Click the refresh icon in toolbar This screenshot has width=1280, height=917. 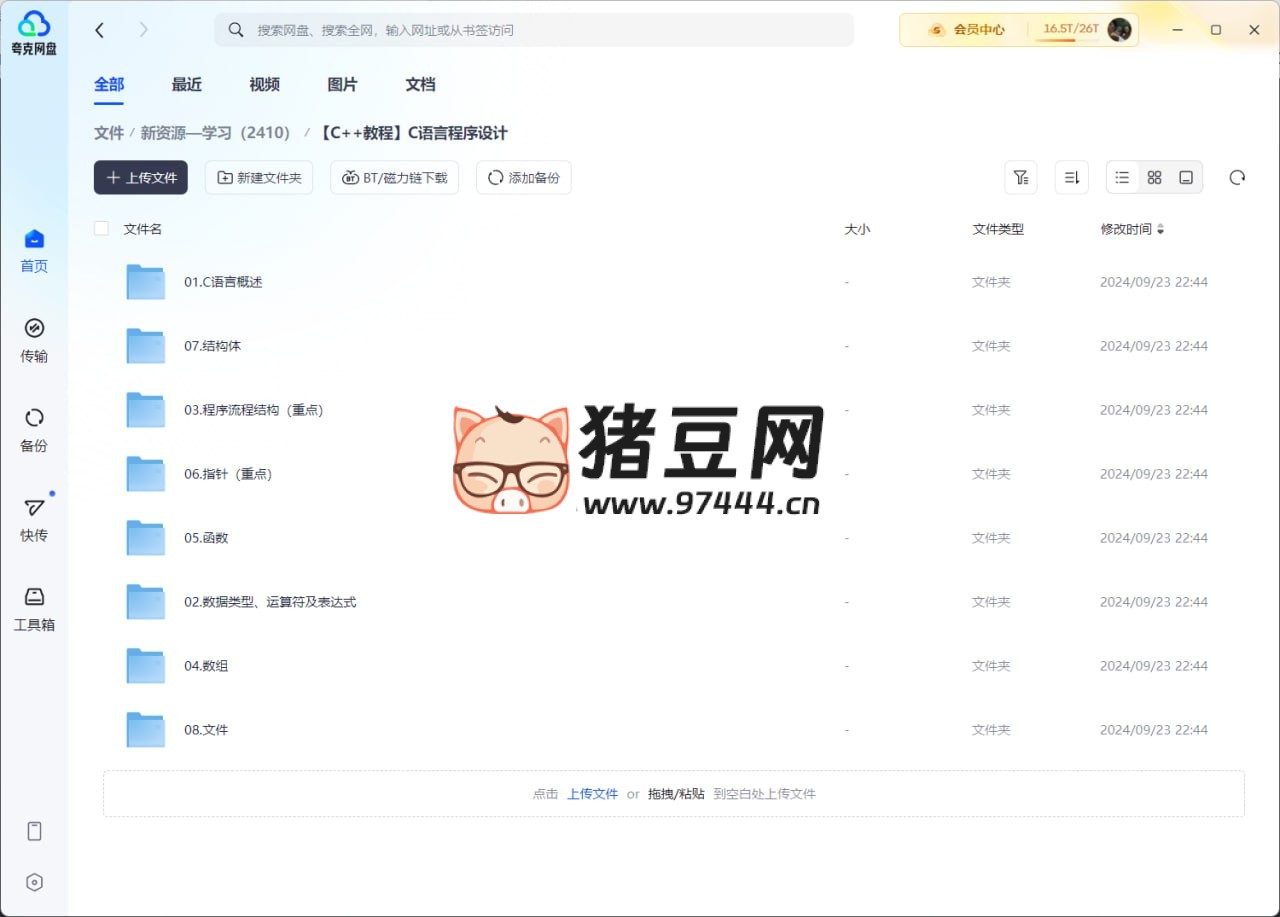(1237, 178)
